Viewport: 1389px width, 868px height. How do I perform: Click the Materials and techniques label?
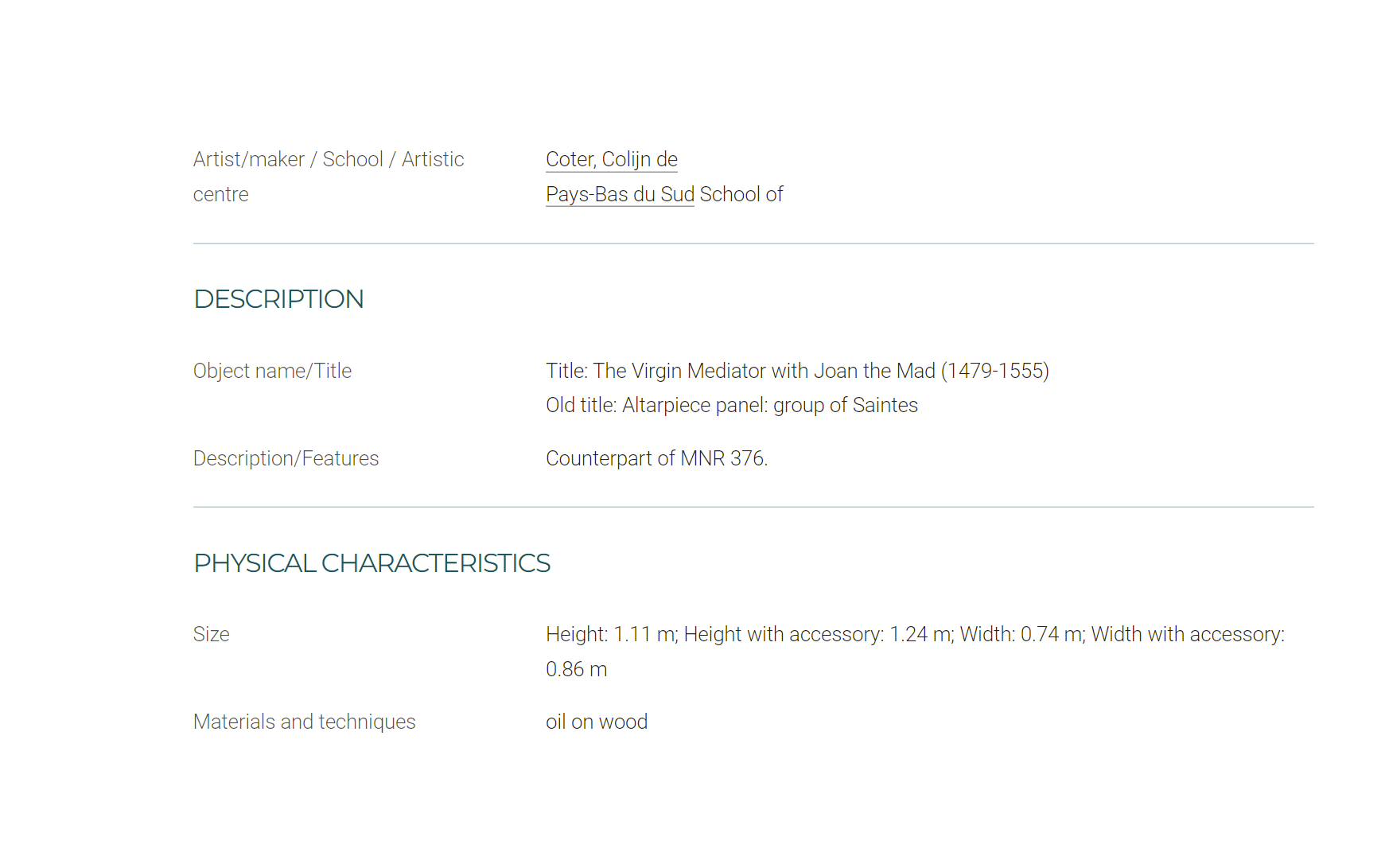(304, 722)
